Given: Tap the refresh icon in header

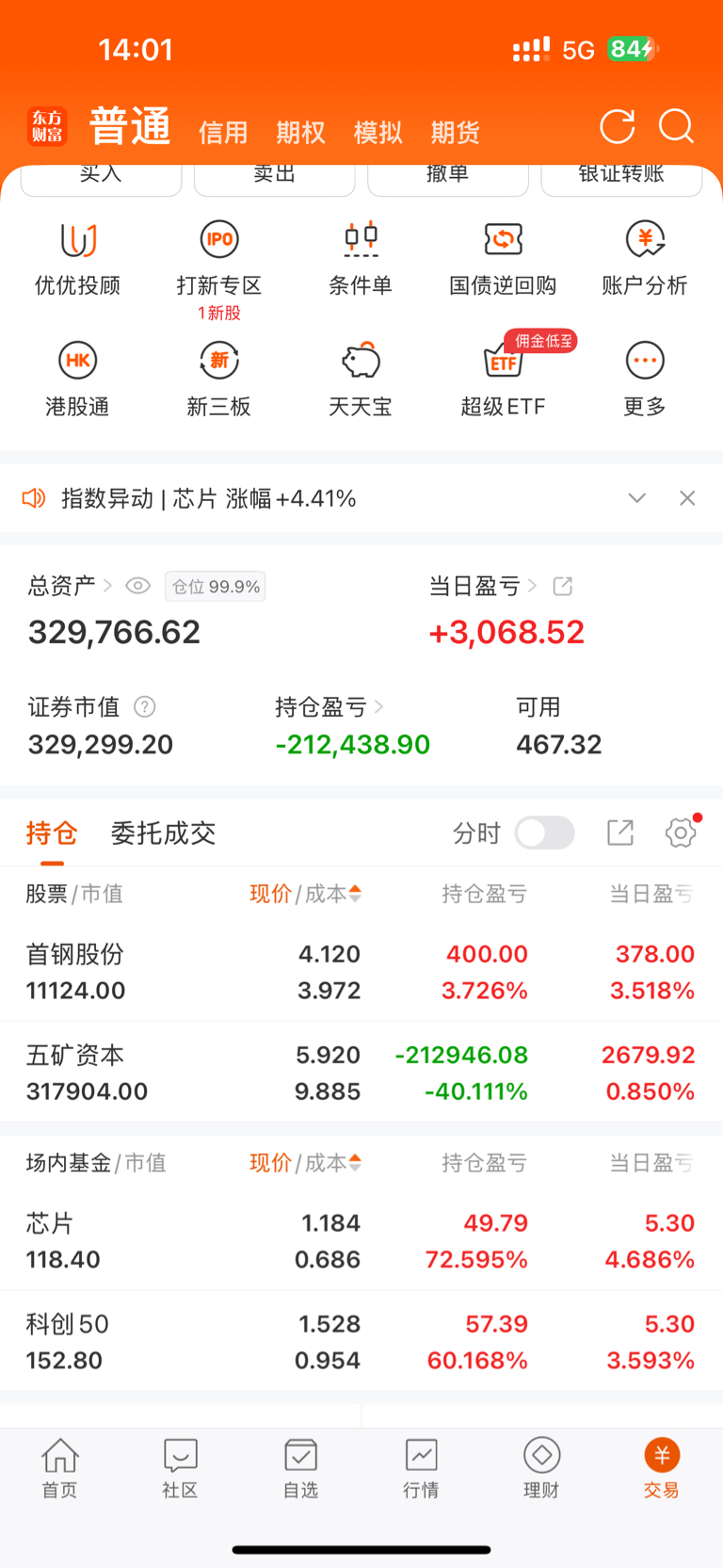Looking at the screenshot, I should (618, 126).
